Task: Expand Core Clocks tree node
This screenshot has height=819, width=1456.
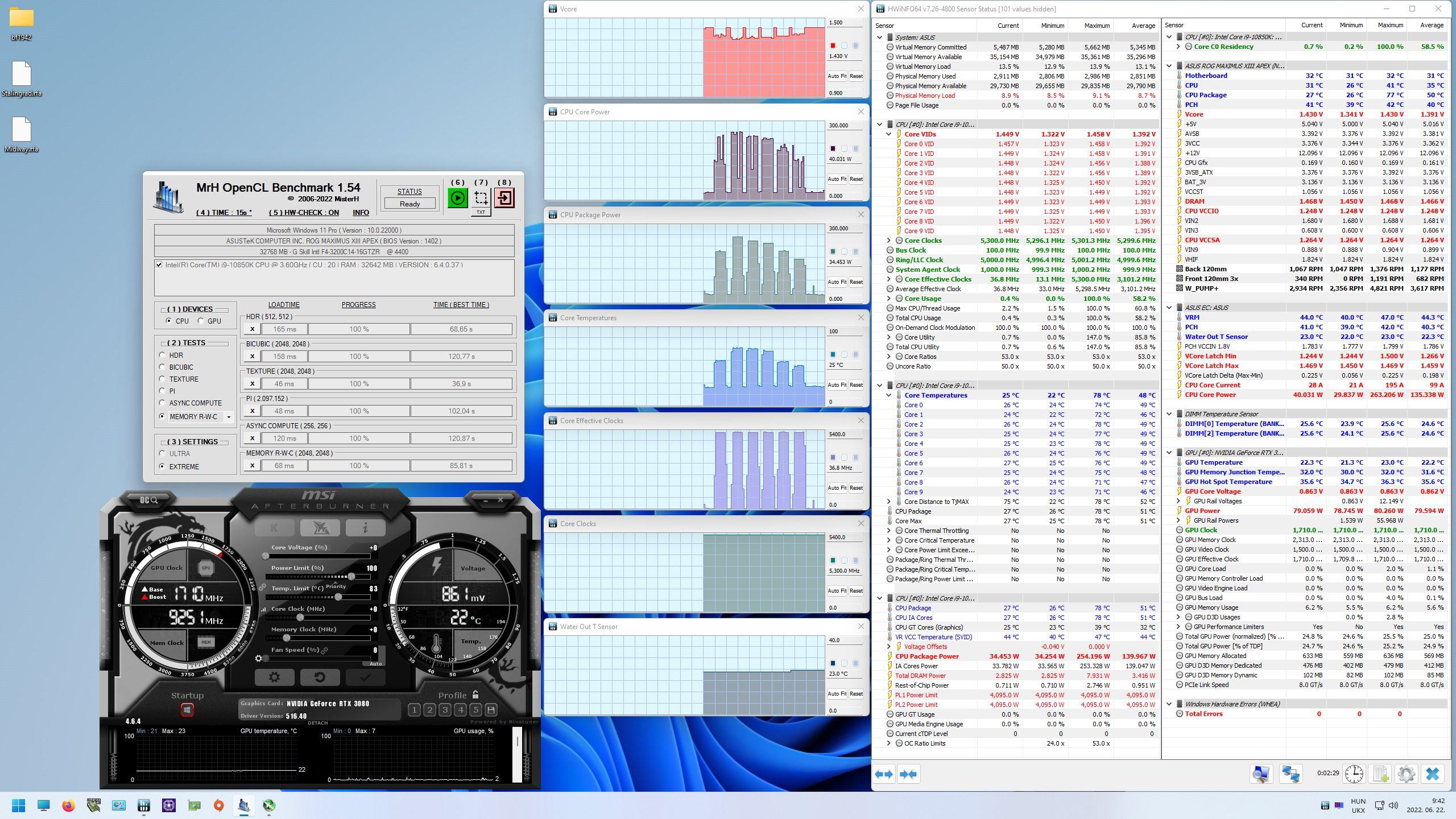Action: click(x=889, y=241)
